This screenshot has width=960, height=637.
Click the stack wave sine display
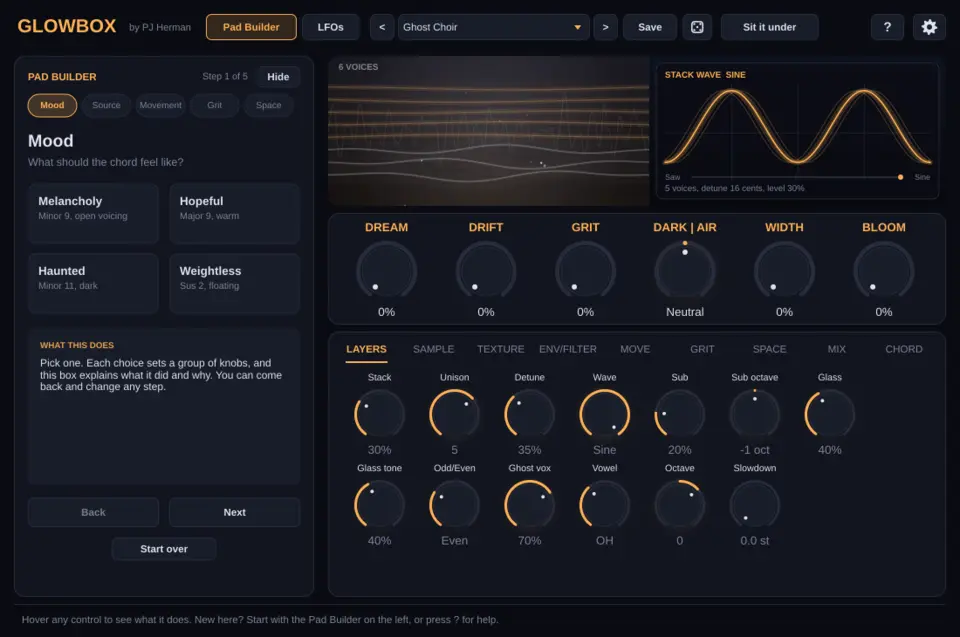(797, 129)
